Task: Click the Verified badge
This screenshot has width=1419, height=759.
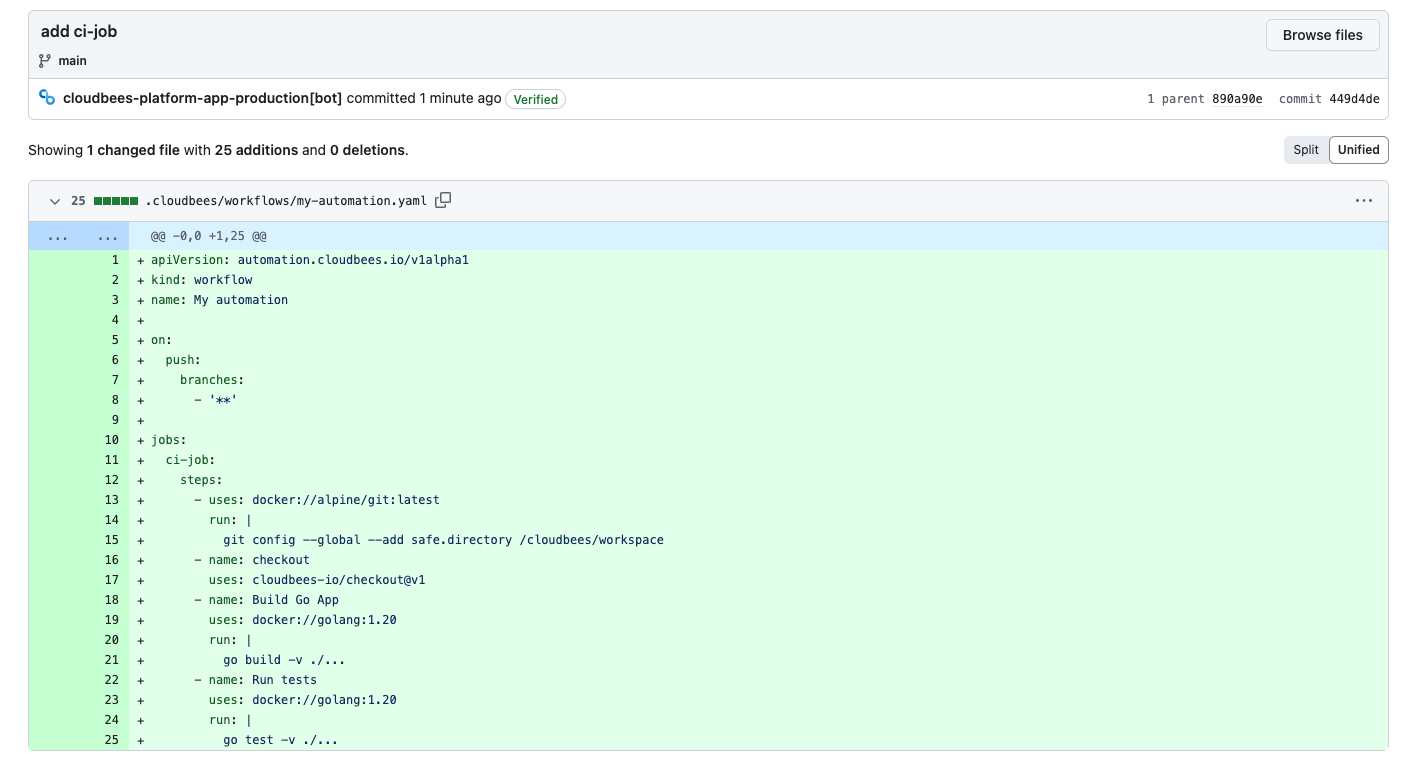Action: [x=535, y=99]
